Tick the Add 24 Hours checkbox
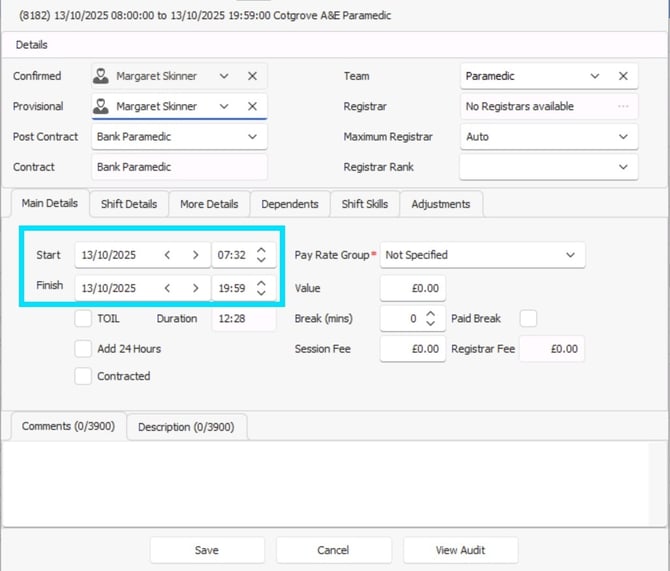Image resolution: width=670 pixels, height=571 pixels. coord(84,349)
